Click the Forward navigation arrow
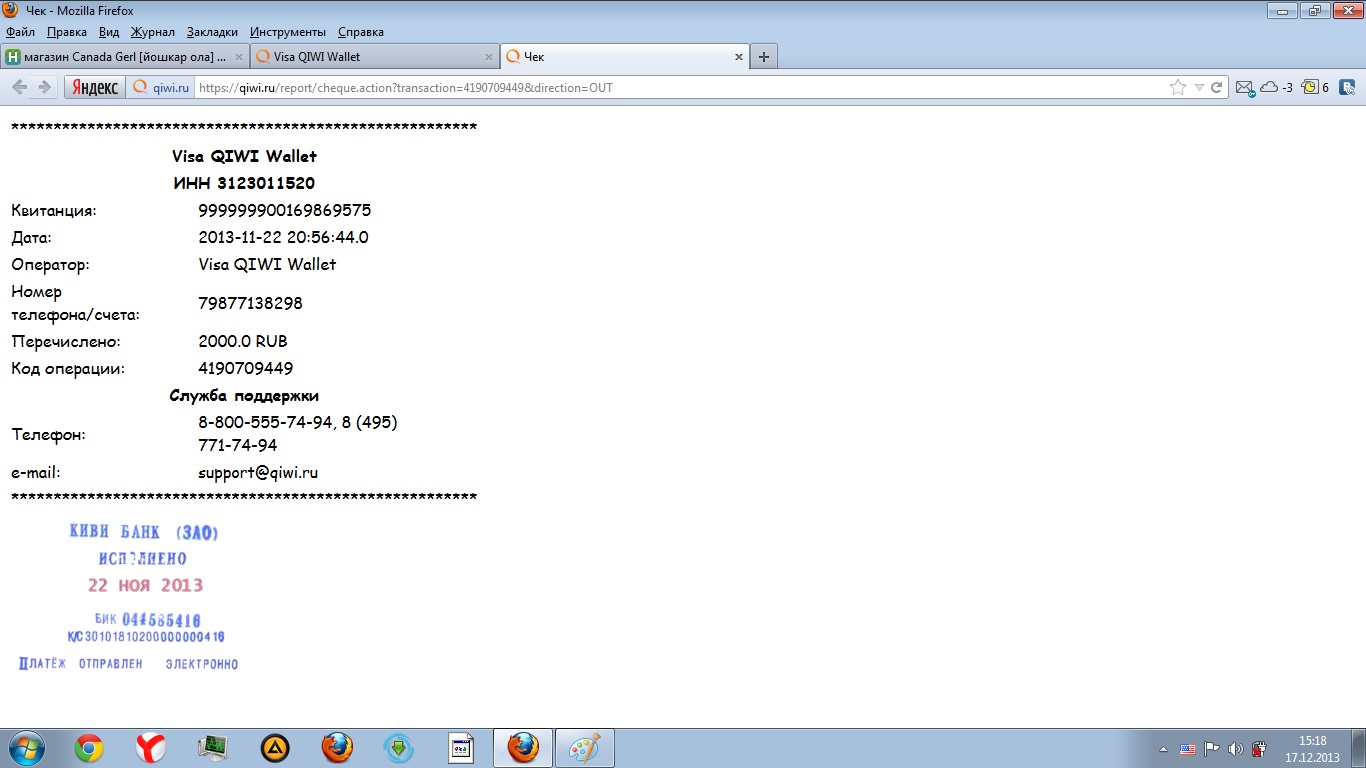 coord(44,88)
